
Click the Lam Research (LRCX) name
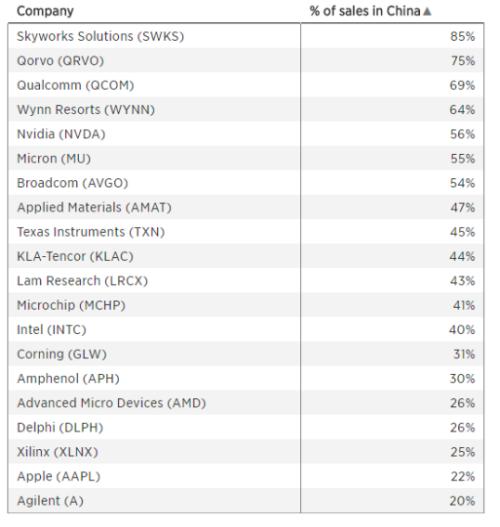[82, 281]
